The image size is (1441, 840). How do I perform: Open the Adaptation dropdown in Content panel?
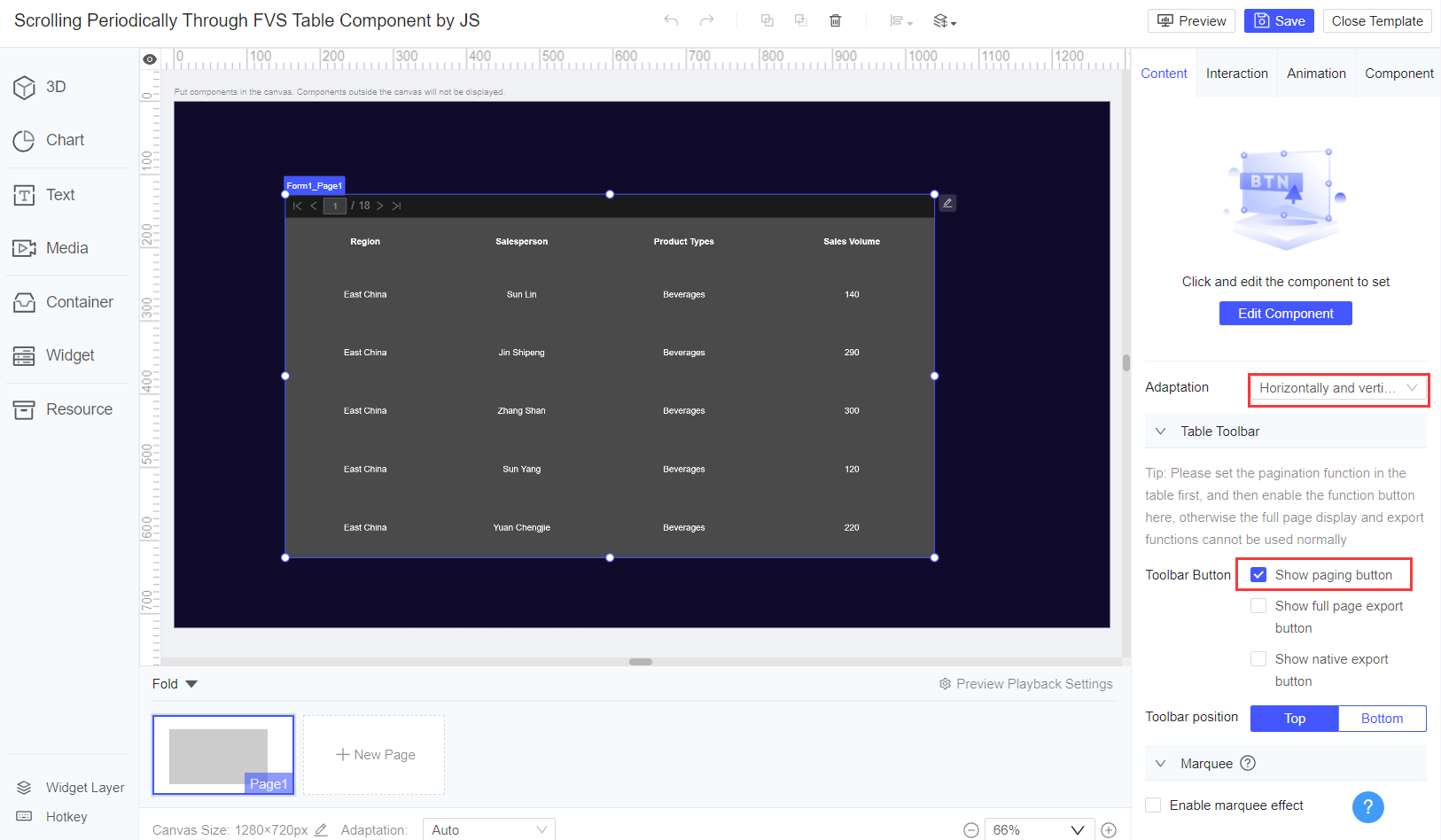coord(1338,388)
